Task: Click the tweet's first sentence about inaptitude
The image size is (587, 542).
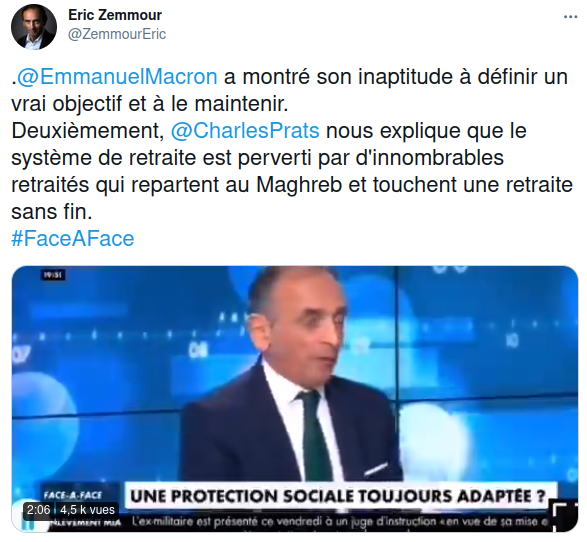Action: tap(289, 90)
